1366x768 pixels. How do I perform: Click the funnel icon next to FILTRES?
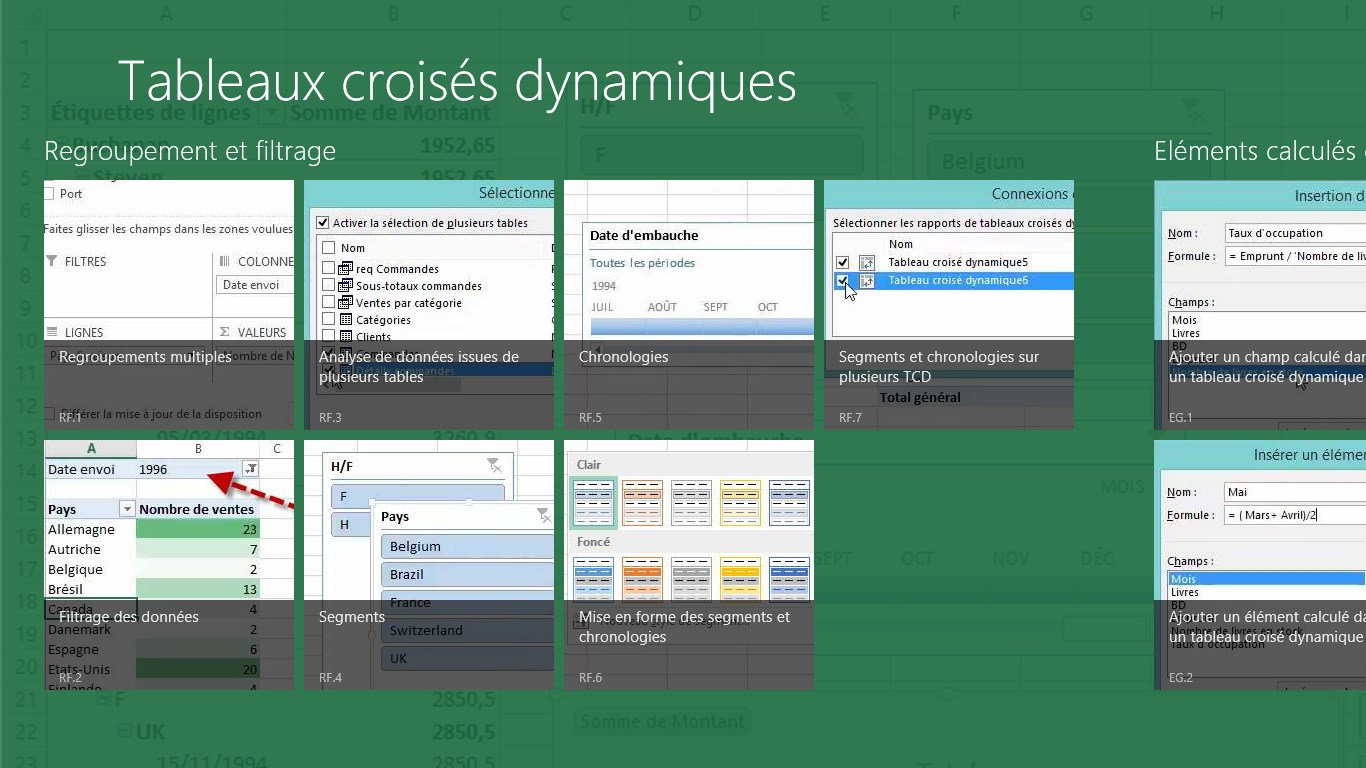52,262
